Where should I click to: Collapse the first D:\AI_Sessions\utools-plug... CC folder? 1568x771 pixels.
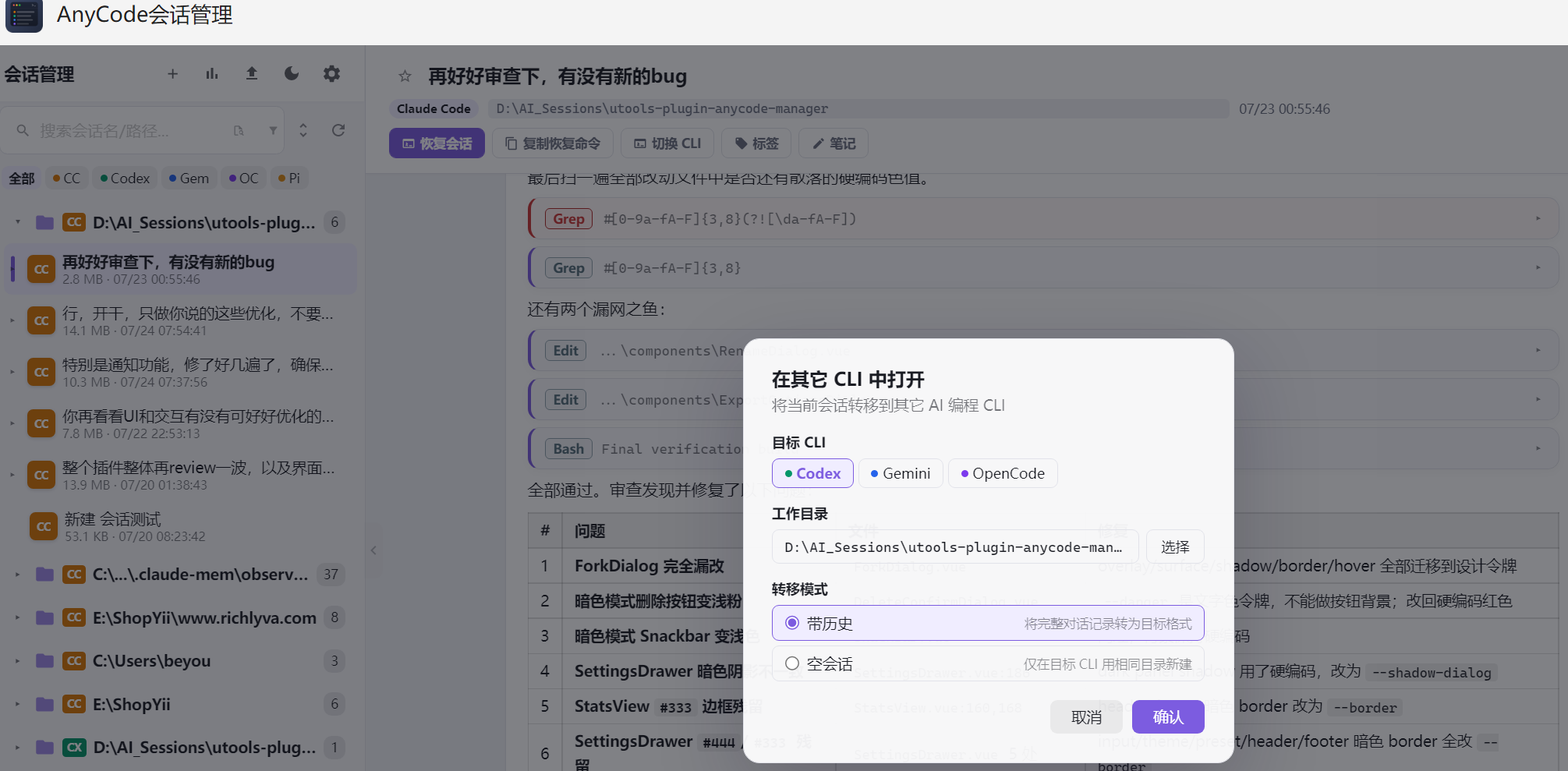(x=18, y=222)
